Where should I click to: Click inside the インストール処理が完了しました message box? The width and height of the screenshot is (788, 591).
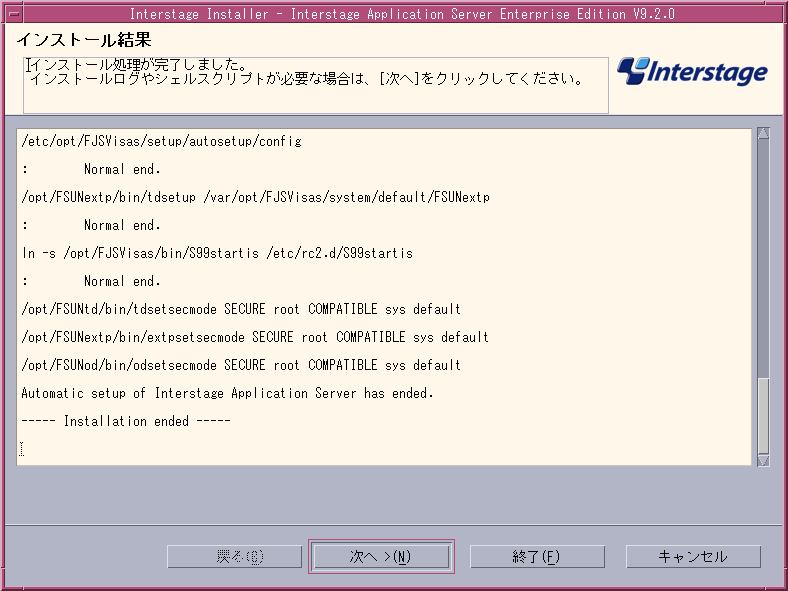click(316, 85)
